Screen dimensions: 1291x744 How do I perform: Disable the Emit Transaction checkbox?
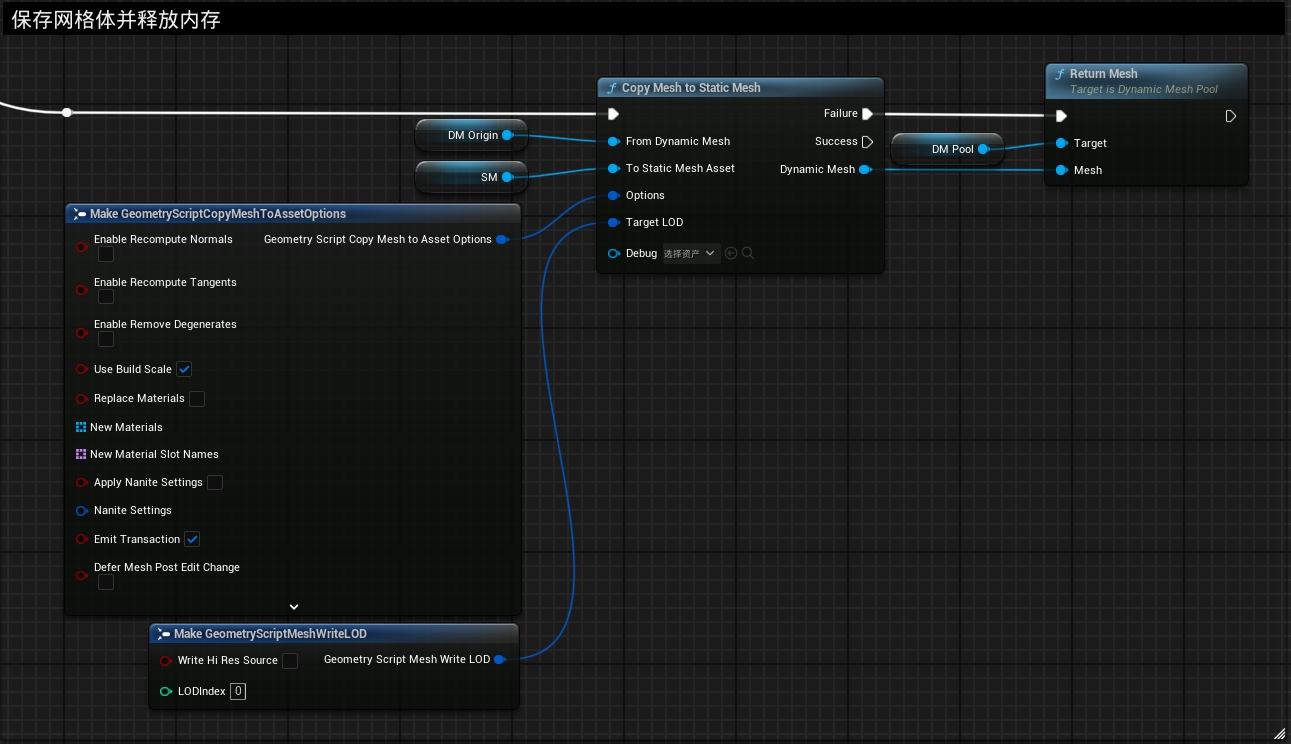(x=192, y=539)
